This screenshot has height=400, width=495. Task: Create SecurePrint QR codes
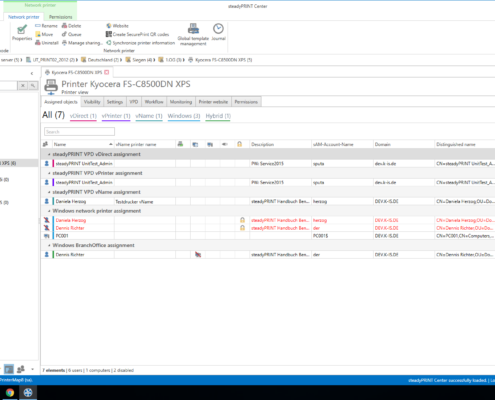coord(137,34)
